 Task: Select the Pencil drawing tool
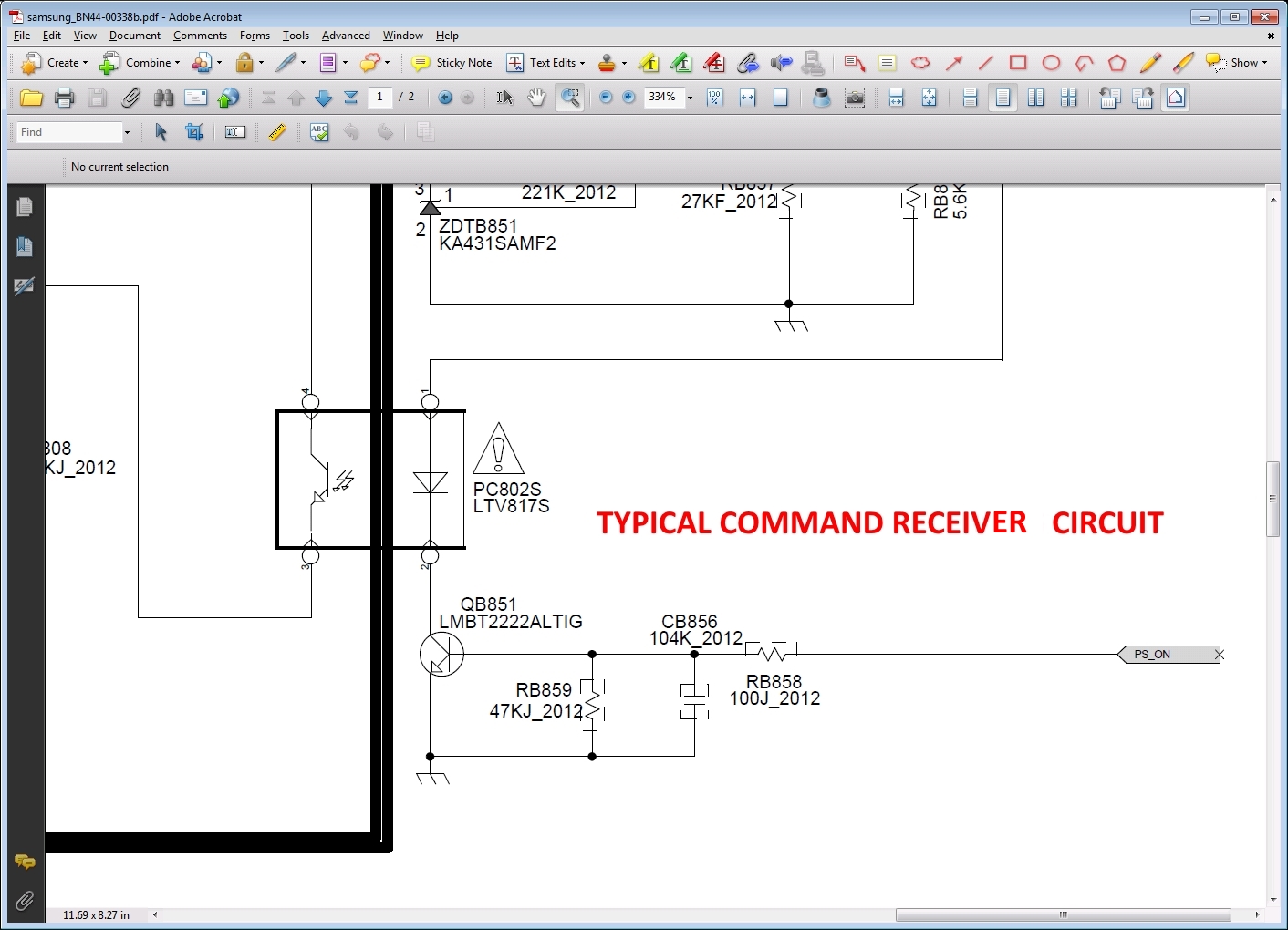click(x=1150, y=63)
